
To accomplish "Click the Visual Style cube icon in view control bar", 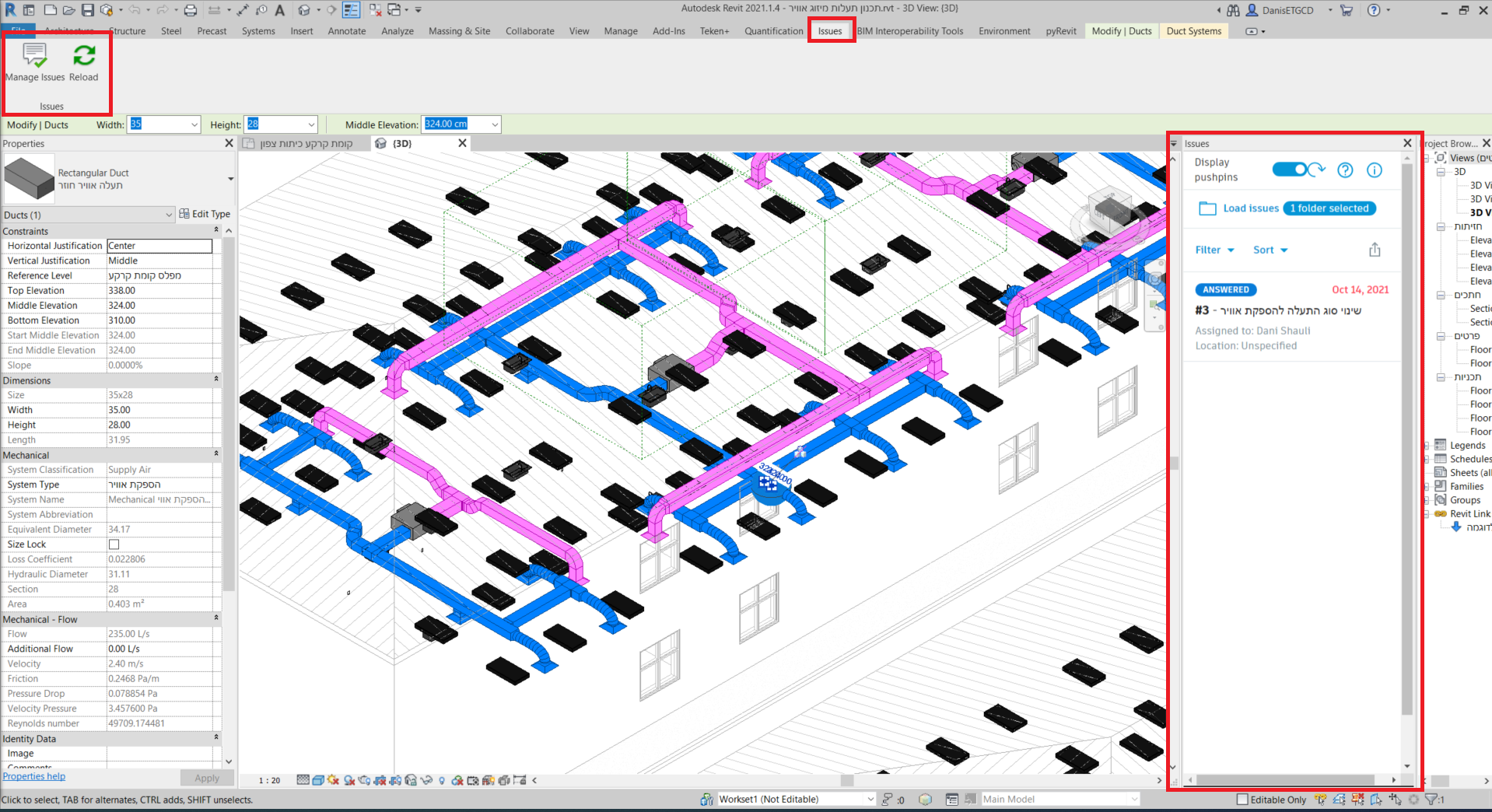I will [x=318, y=780].
